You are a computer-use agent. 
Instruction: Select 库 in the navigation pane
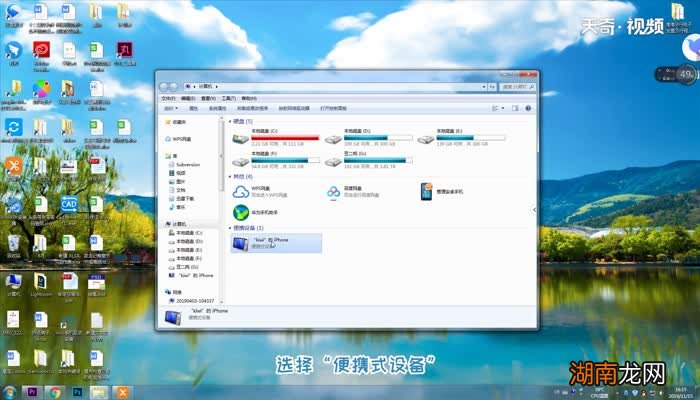pos(171,156)
